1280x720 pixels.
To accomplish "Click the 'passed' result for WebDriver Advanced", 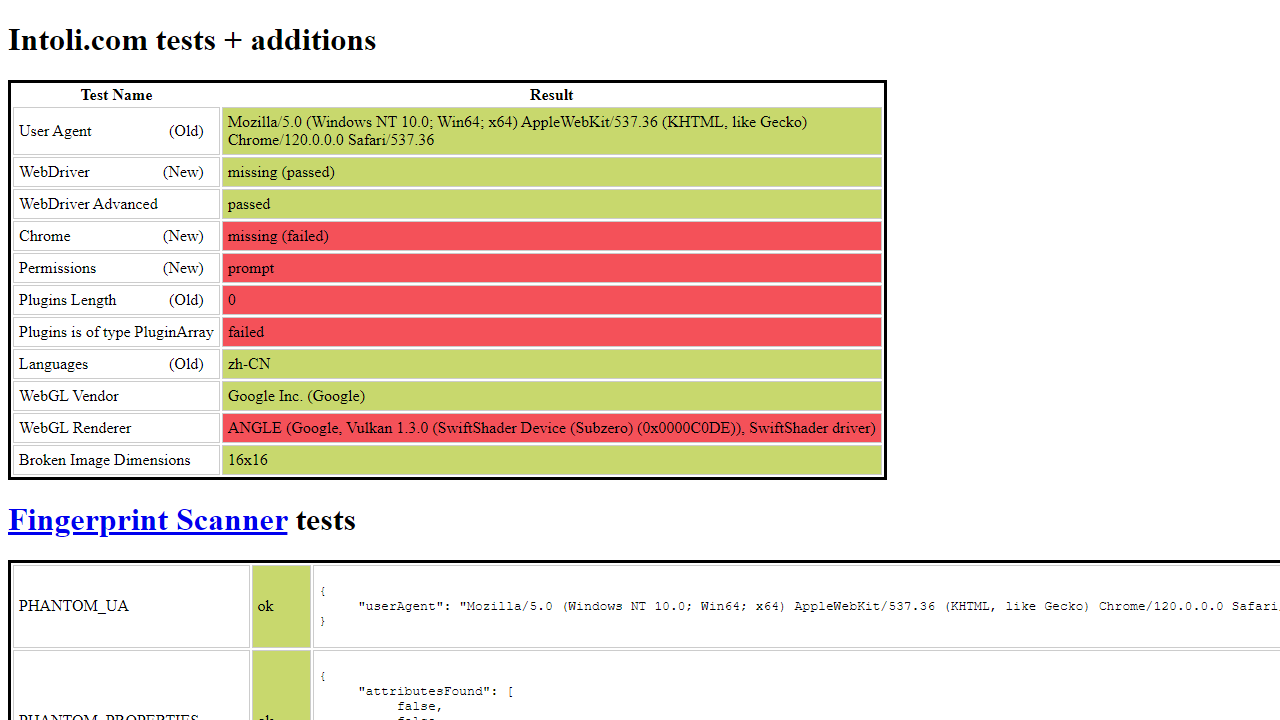I will coord(552,204).
